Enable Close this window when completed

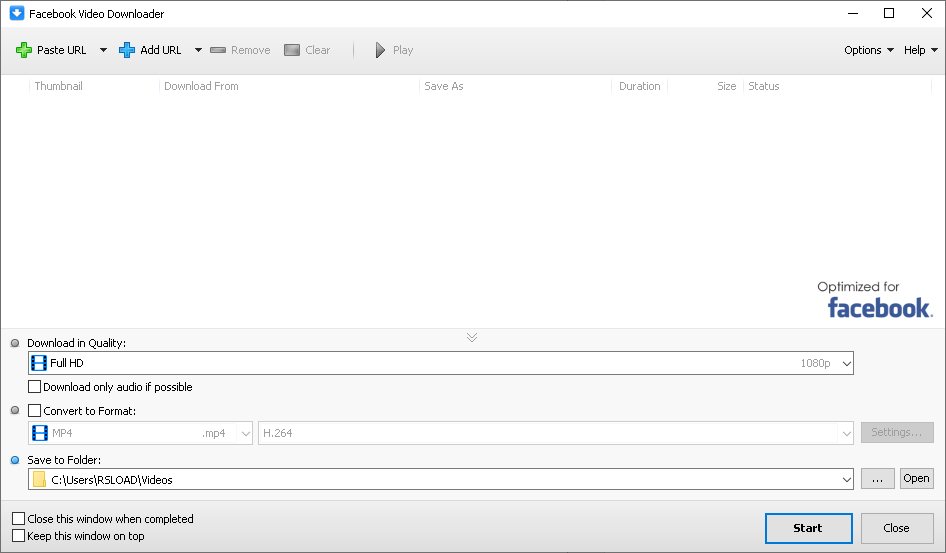19,519
